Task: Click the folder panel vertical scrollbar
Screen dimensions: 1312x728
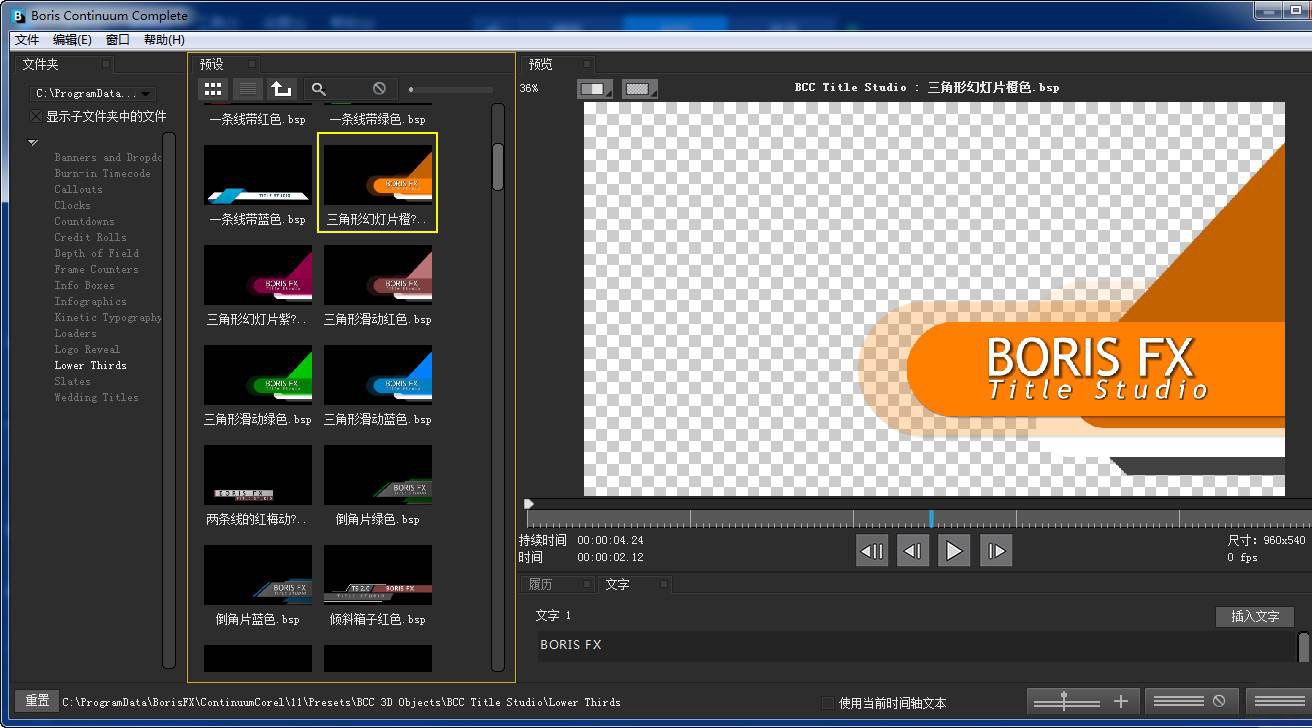Action: [x=169, y=398]
